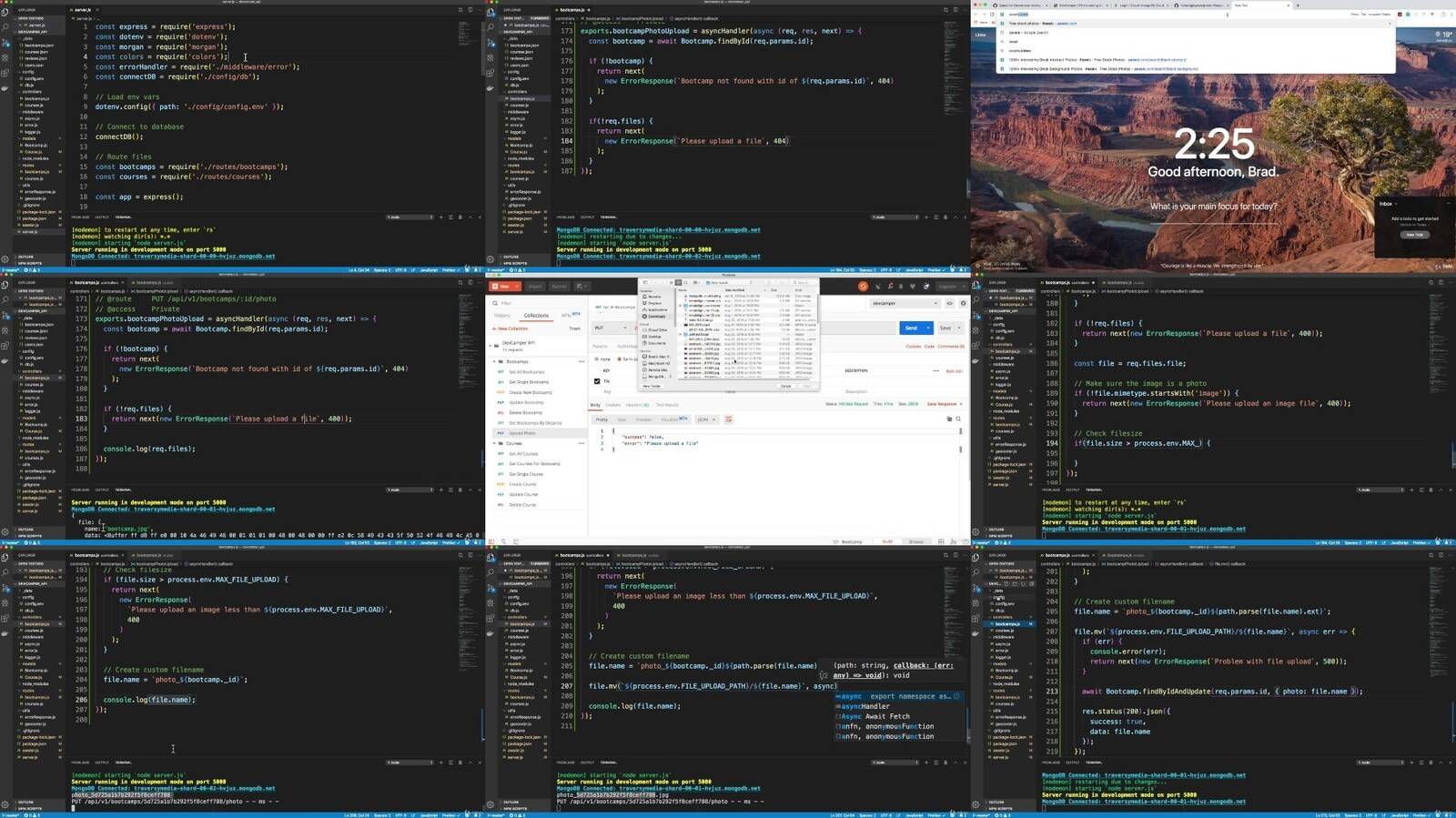
Task: Toggle File row checkbox in Postman
Action: pyautogui.click(x=597, y=381)
